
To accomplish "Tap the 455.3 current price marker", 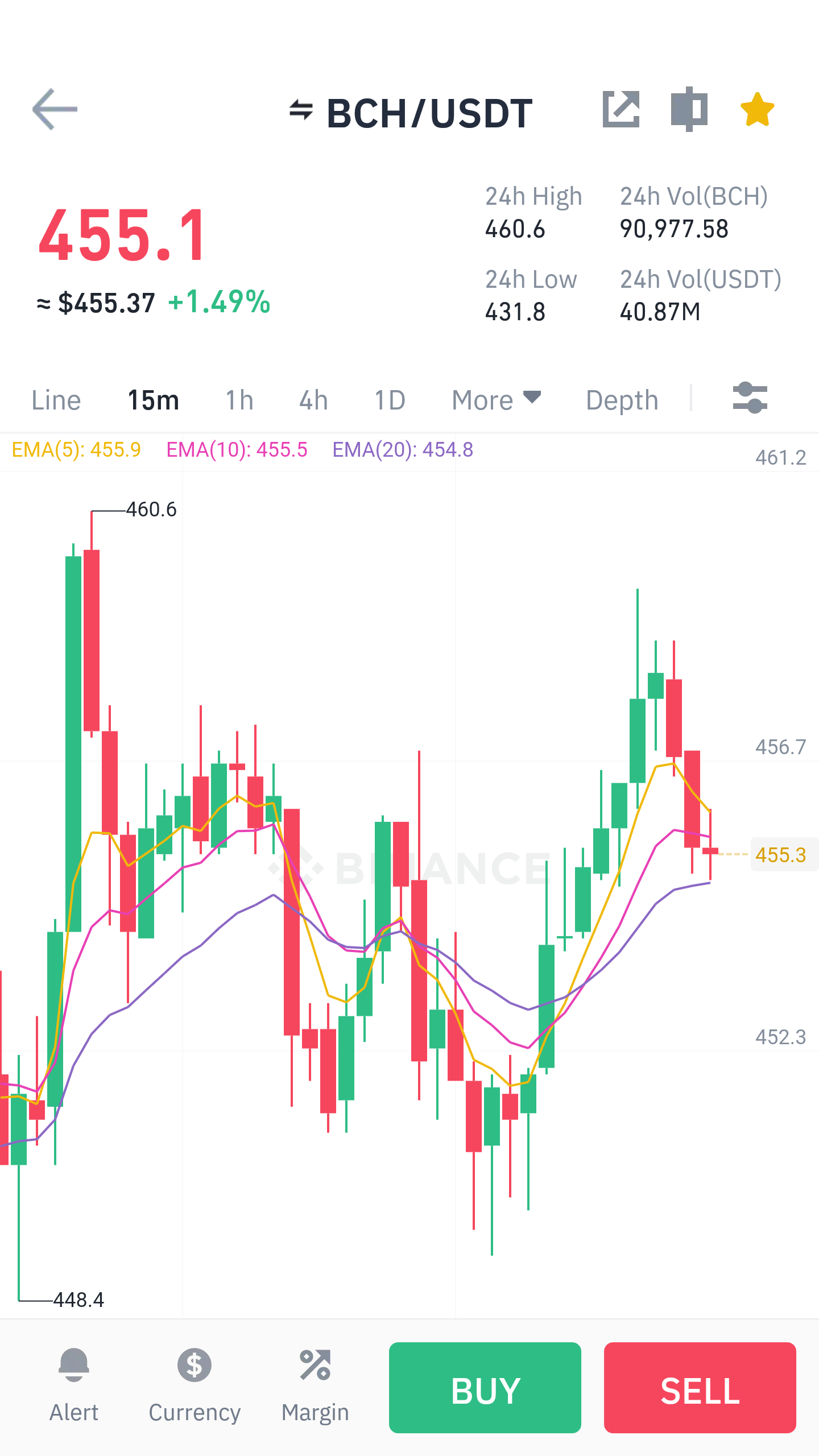I will pos(781,855).
